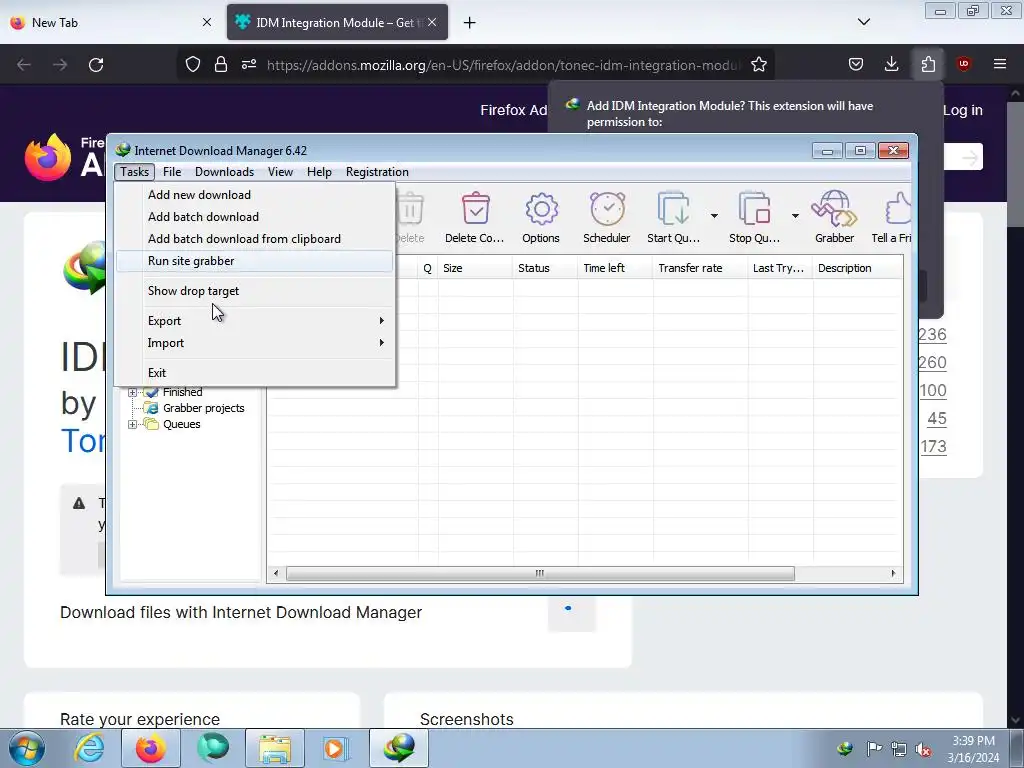The width and height of the screenshot is (1024, 768).
Task: Select Run site grabber
Action: (x=255, y=261)
